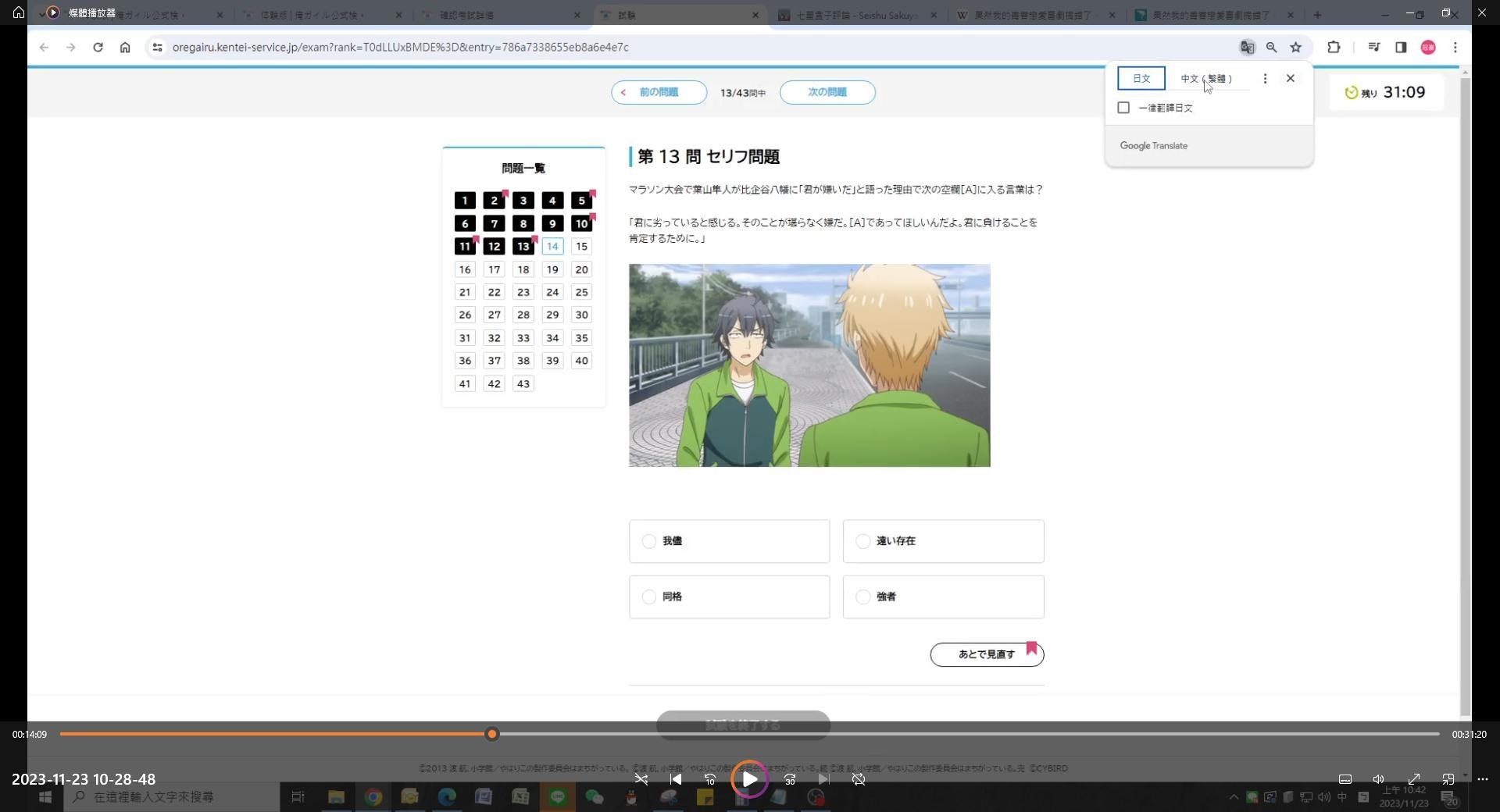Select the 我儘 answer option
Viewport: 1500px width, 812px height.
click(729, 541)
